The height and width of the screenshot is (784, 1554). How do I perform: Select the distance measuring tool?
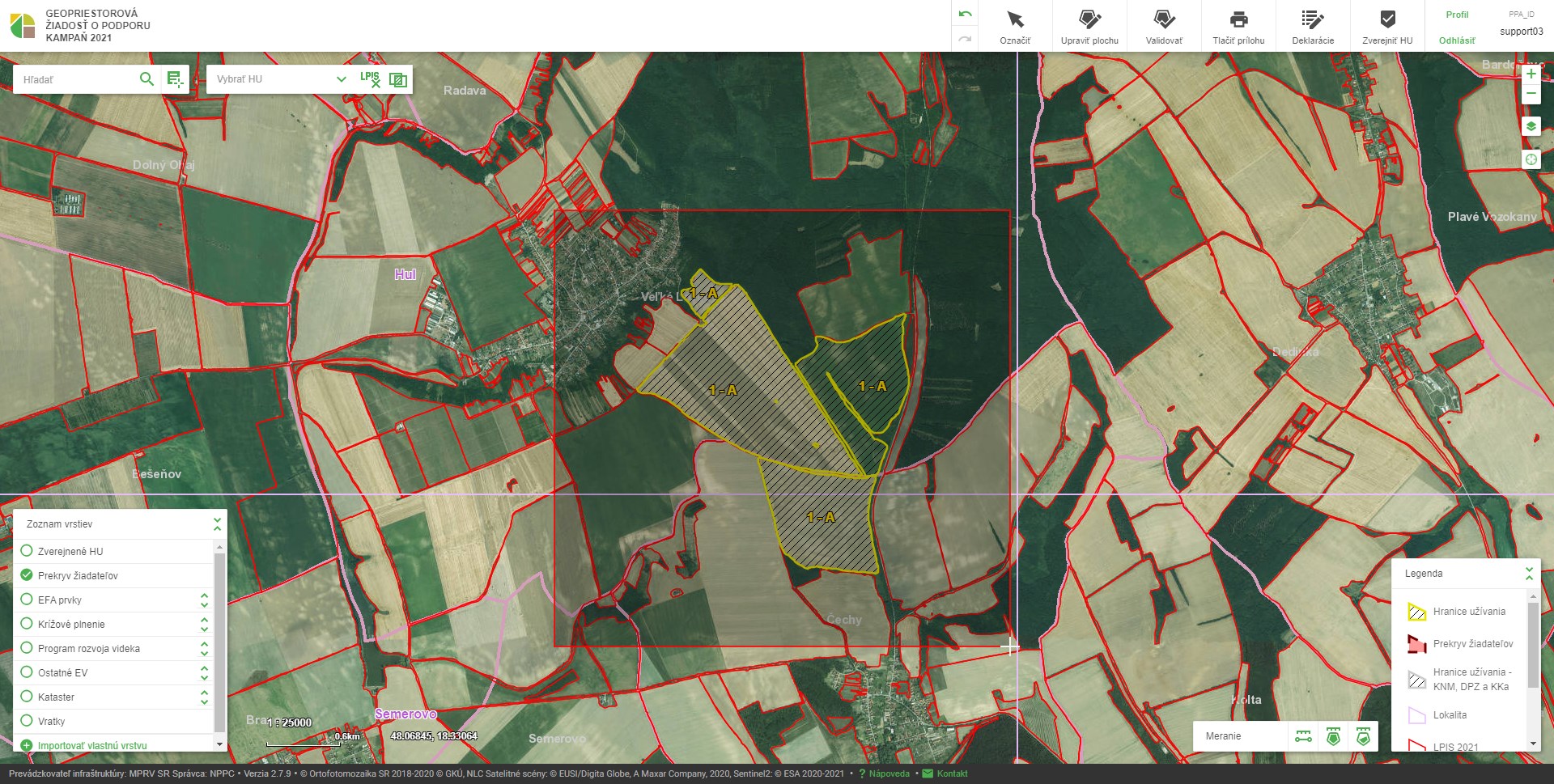click(1303, 736)
